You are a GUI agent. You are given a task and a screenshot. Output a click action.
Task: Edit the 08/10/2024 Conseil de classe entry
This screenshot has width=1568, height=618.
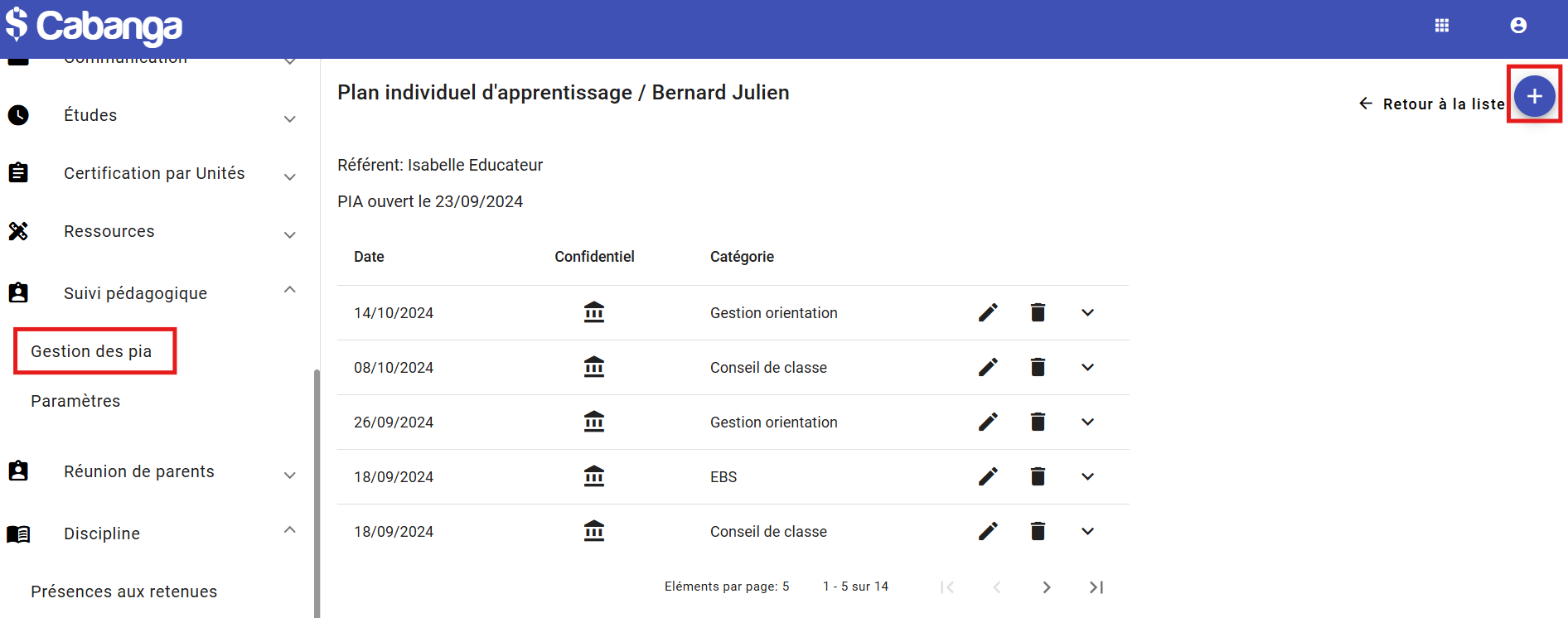pyautogui.click(x=988, y=367)
